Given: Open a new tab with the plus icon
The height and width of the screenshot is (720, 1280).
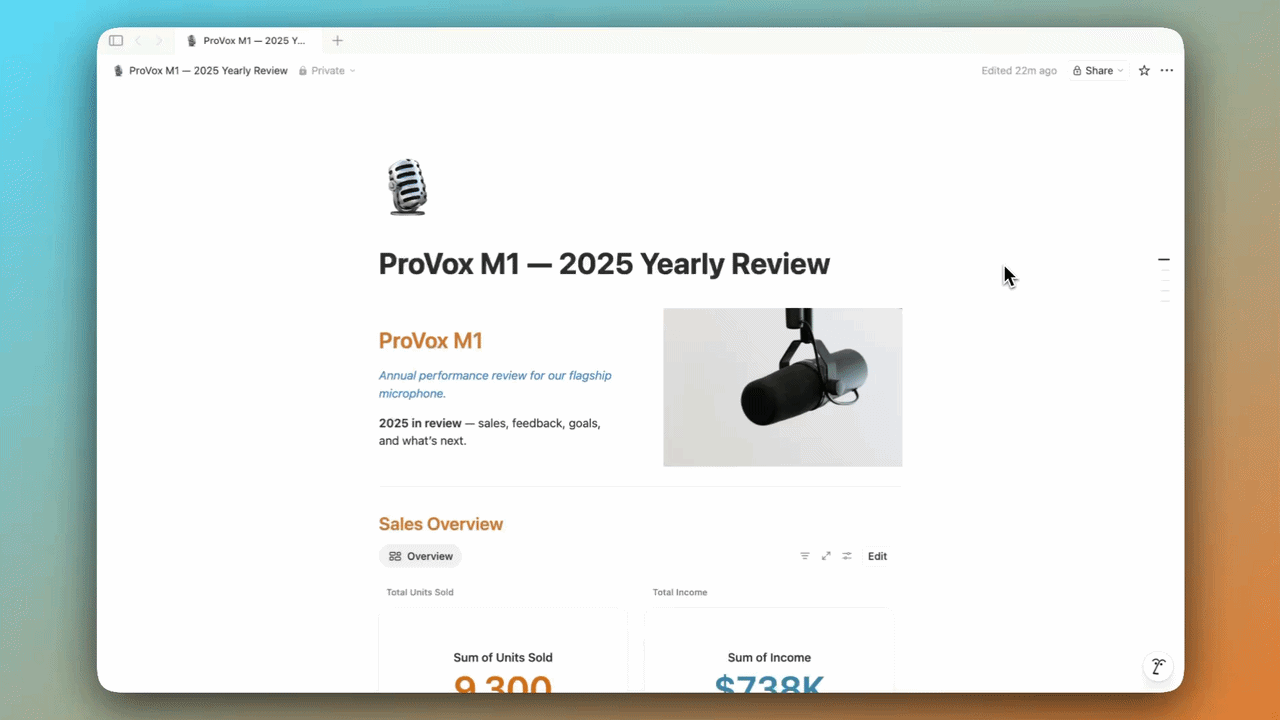Looking at the screenshot, I should [x=337, y=41].
